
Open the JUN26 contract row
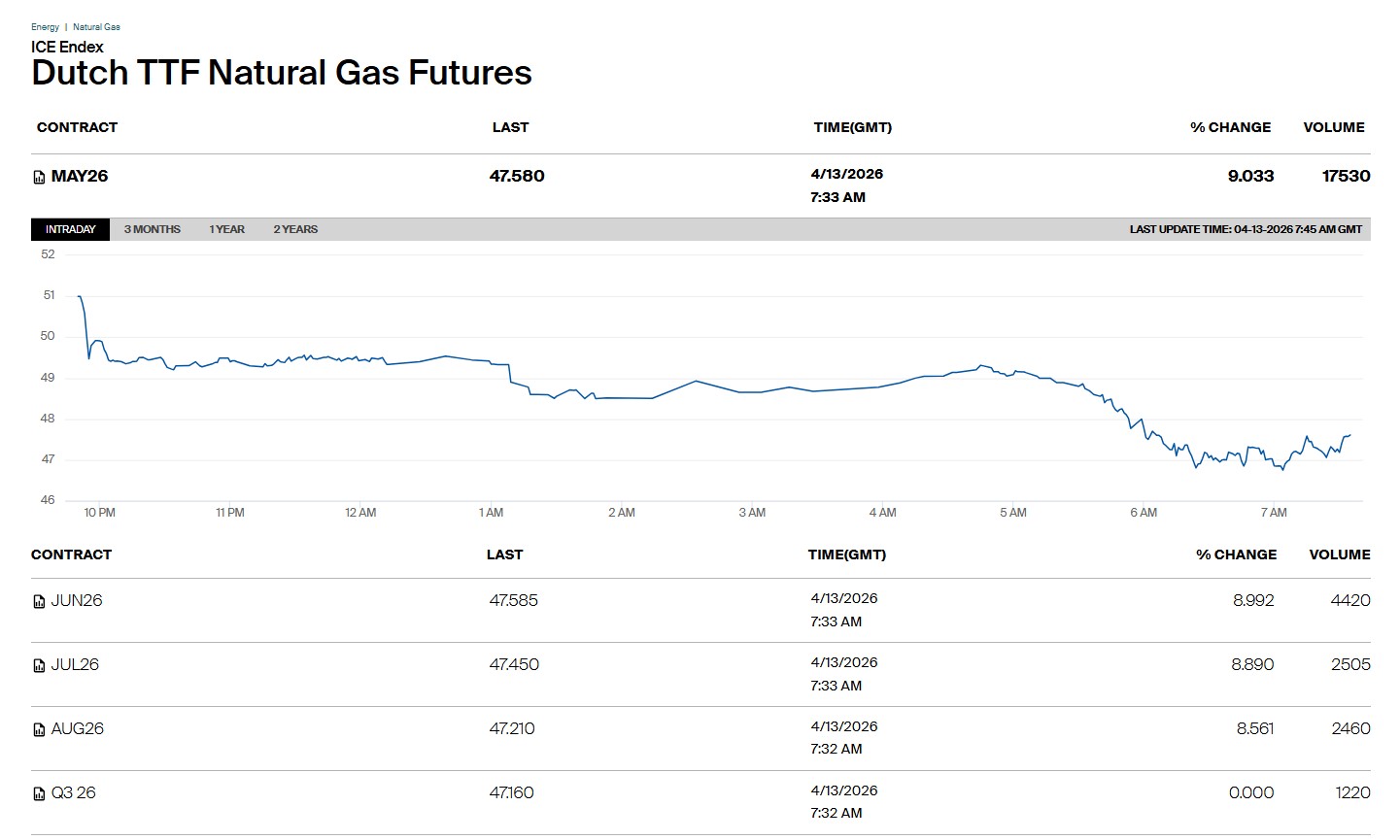coord(77,600)
